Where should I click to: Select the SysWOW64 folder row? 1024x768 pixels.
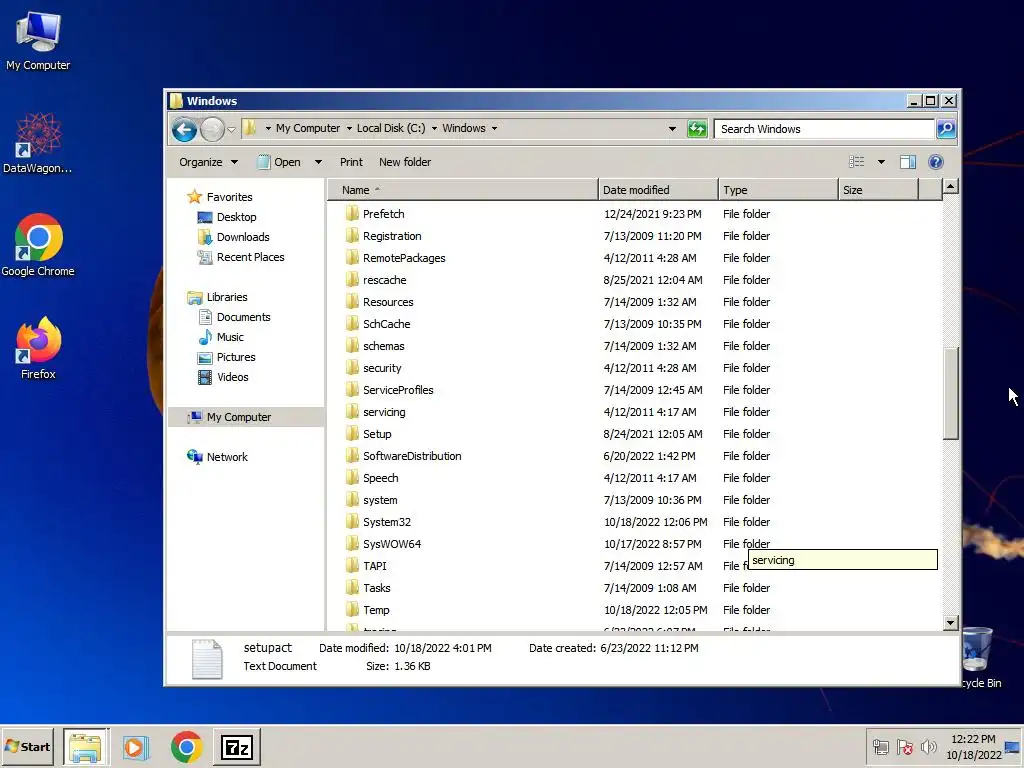(x=635, y=544)
